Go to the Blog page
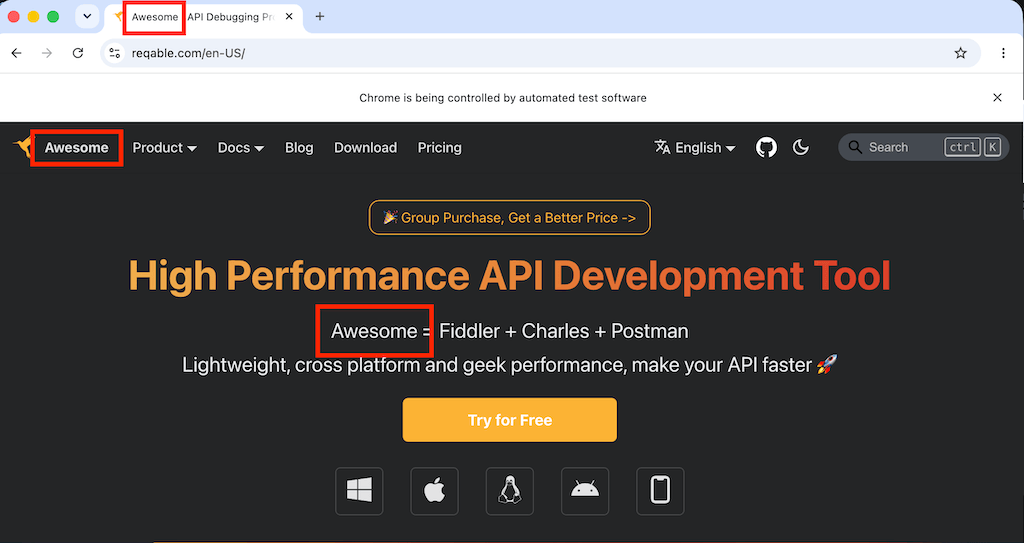 click(299, 148)
